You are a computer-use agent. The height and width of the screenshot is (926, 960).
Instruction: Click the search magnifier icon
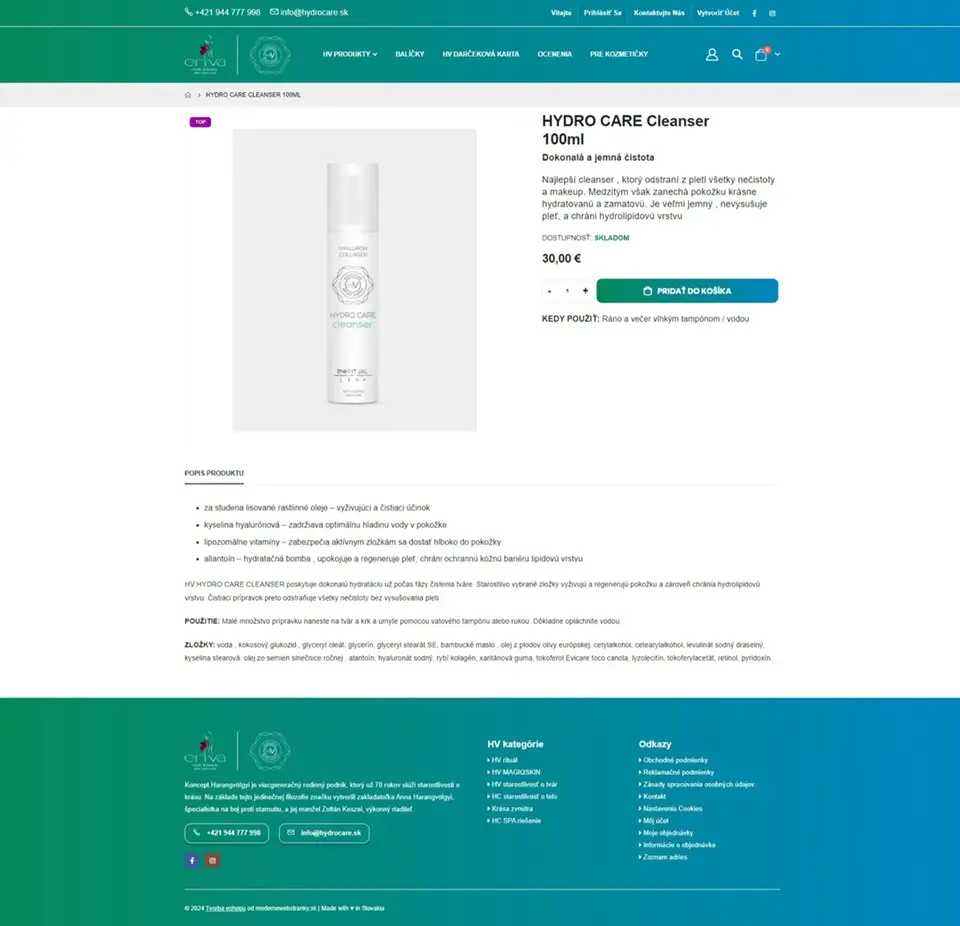(737, 55)
